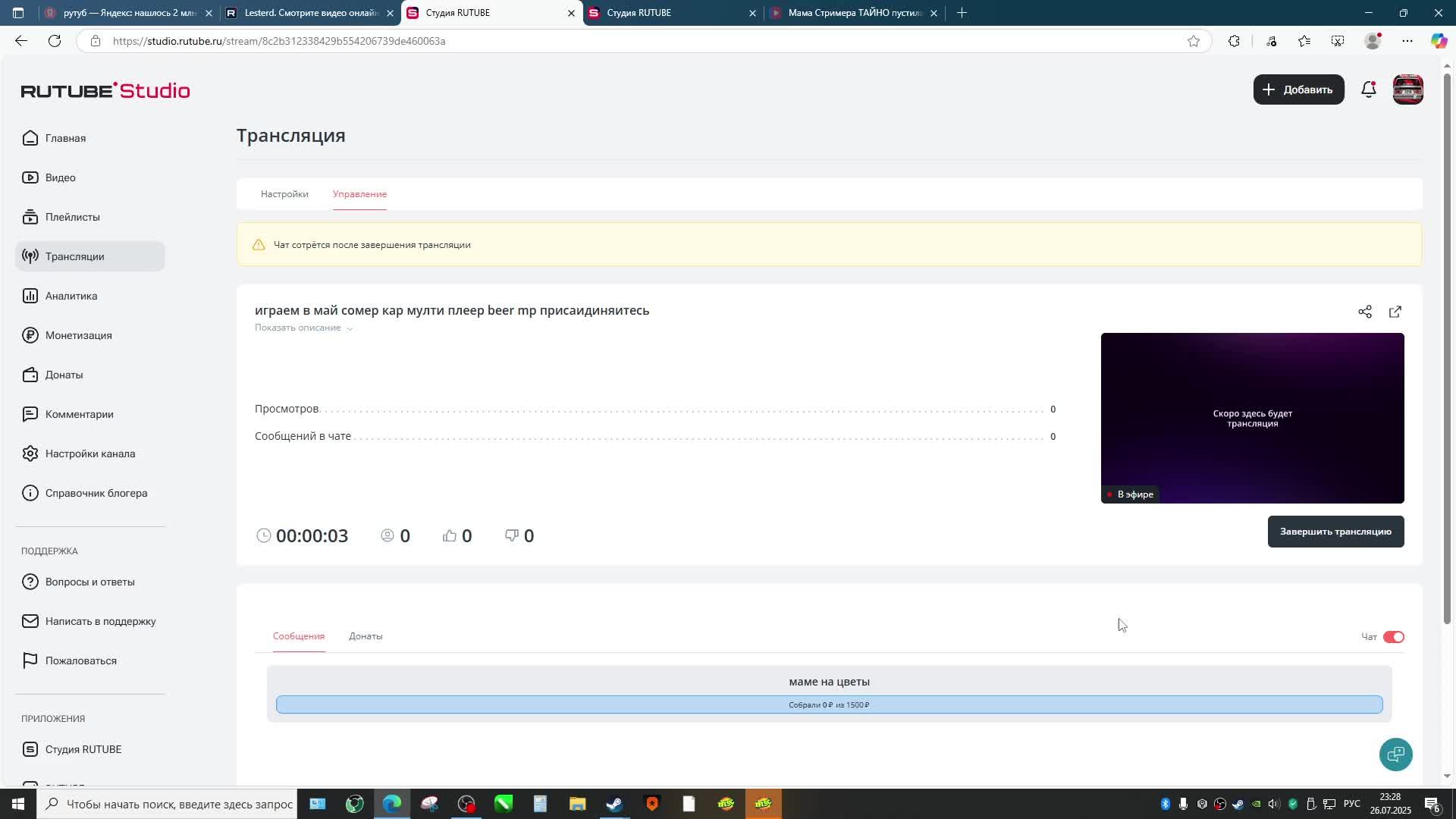Toggle the Чат switch off
Viewport: 1456px width, 819px height.
[x=1393, y=637]
